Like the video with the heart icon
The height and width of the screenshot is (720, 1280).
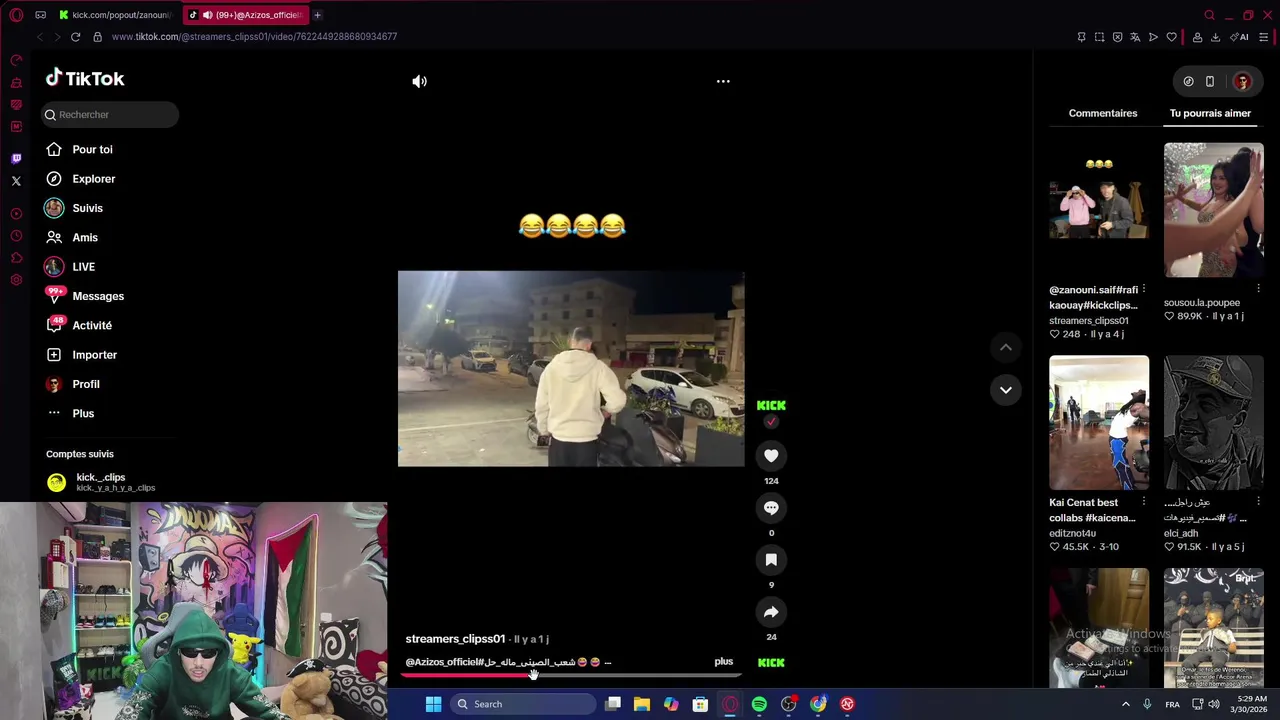(x=771, y=456)
